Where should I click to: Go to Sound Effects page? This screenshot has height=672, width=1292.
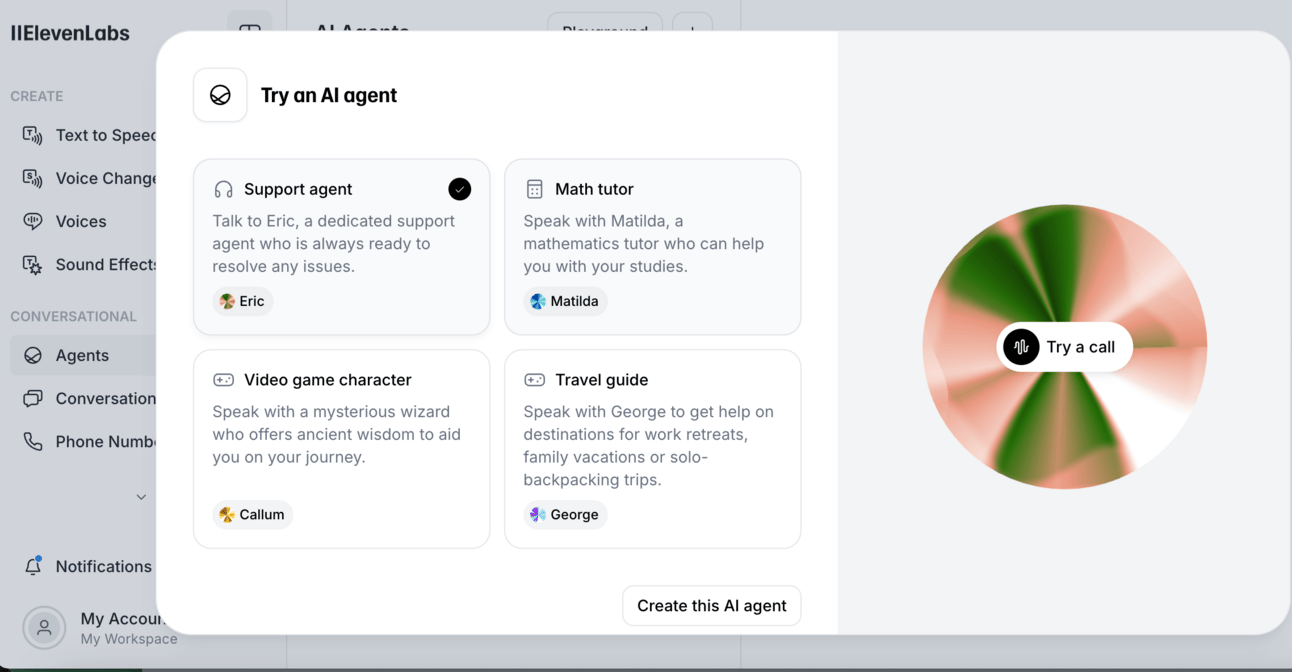point(83,264)
